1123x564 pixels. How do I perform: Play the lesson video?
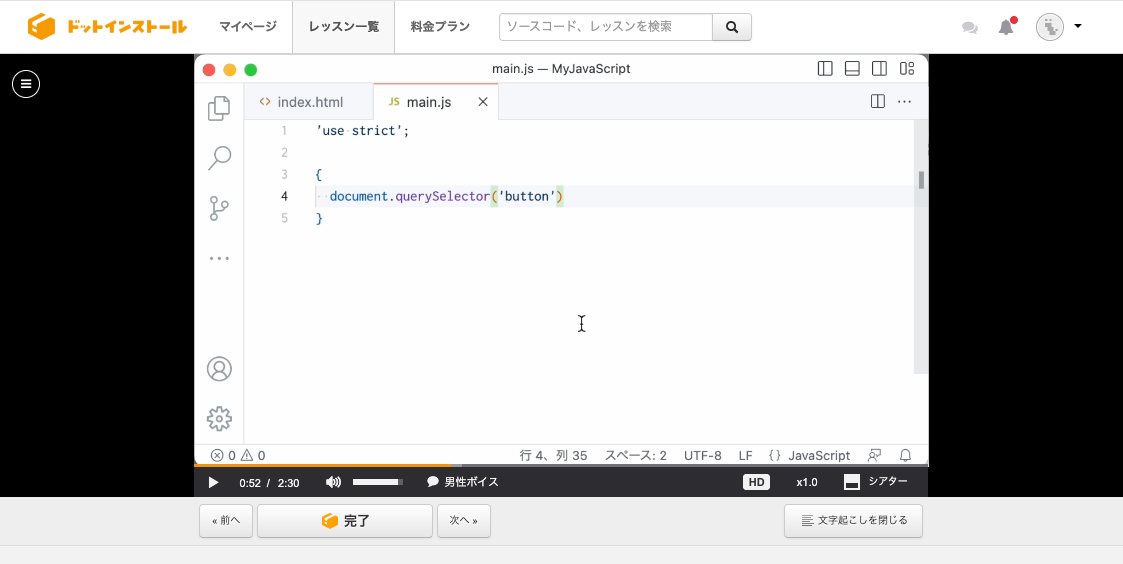click(x=213, y=482)
